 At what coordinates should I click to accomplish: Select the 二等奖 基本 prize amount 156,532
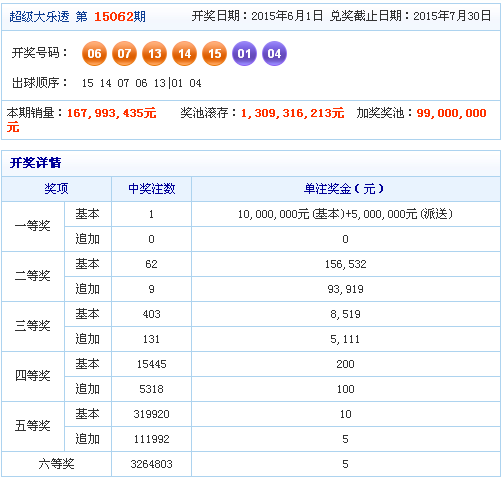346,264
